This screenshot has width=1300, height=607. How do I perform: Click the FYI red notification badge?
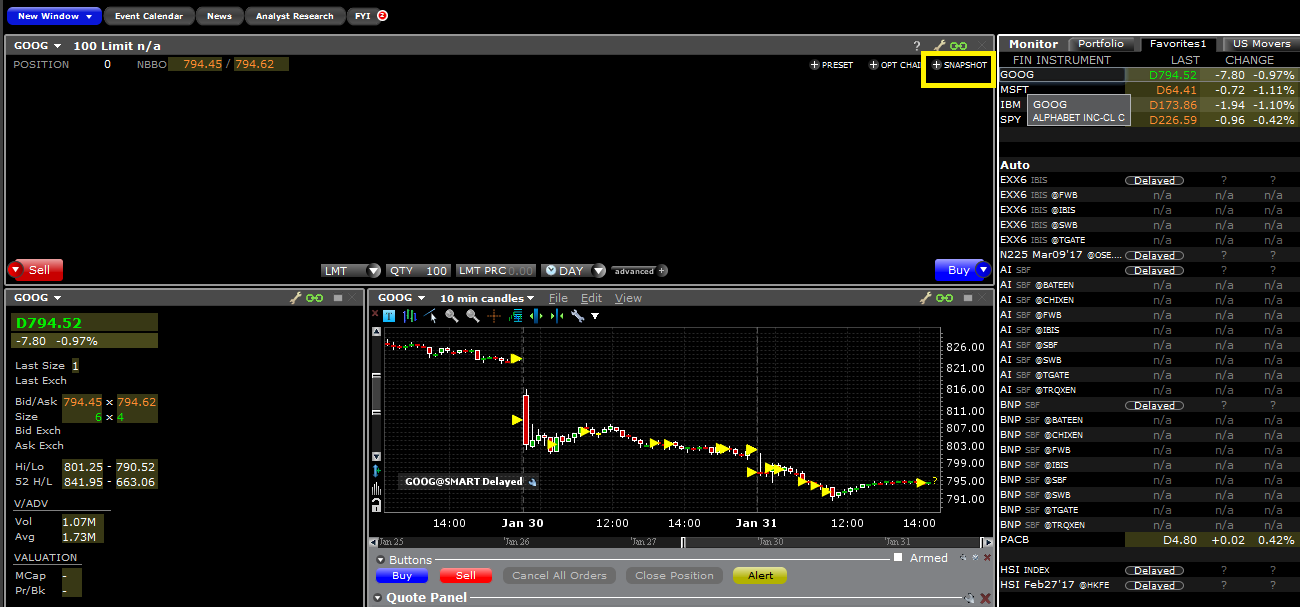pyautogui.click(x=383, y=16)
